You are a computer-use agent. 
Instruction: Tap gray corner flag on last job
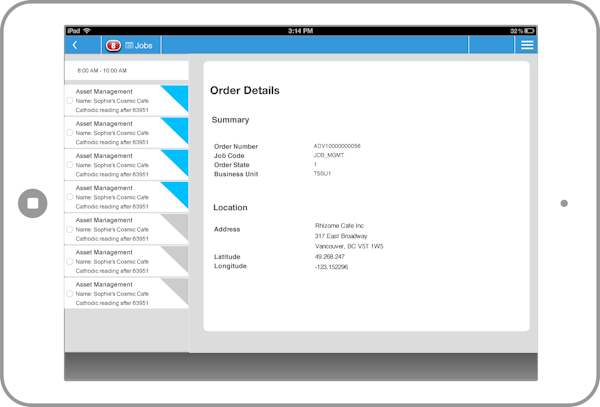coord(178,287)
